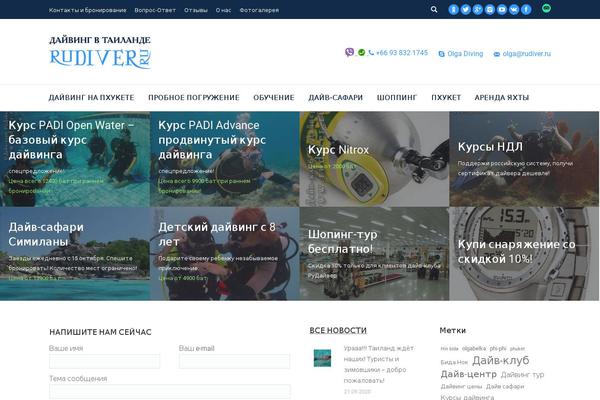This screenshot has height=400, width=600.
Task: Open Контакты и бронирование top link
Action: coord(88,10)
